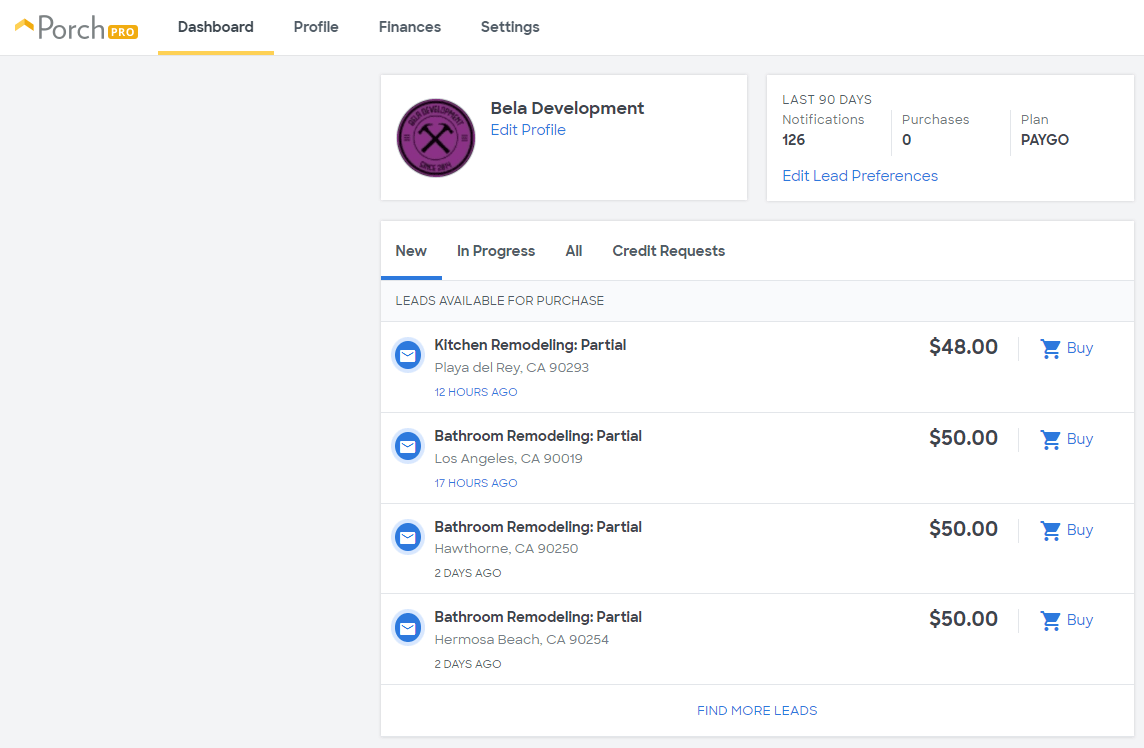Buy the Hermosa Beach bathroom lead
Viewport: 1144px width, 748px height.
pyautogui.click(x=1067, y=620)
